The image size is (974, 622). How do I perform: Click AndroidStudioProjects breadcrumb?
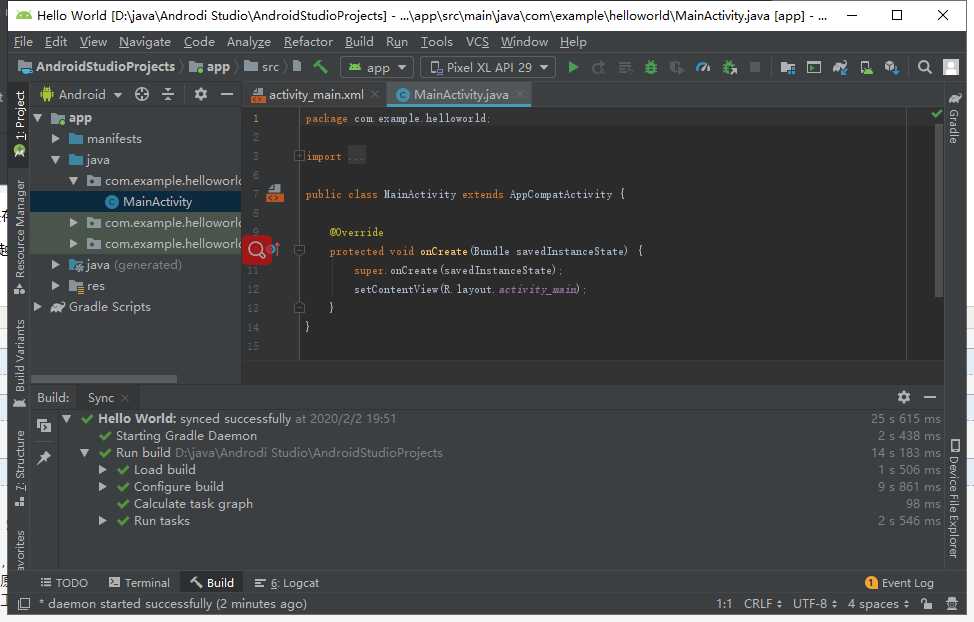97,66
